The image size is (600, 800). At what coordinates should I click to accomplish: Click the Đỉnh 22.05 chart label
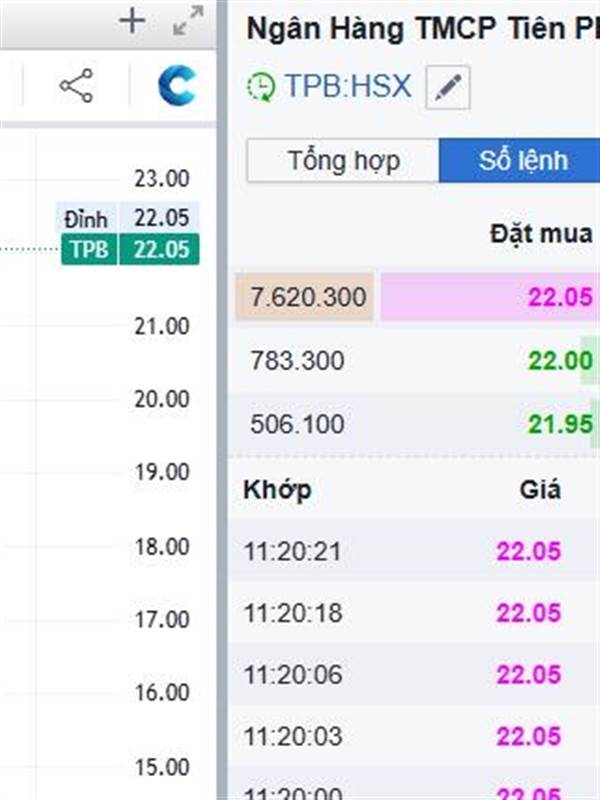(128, 218)
